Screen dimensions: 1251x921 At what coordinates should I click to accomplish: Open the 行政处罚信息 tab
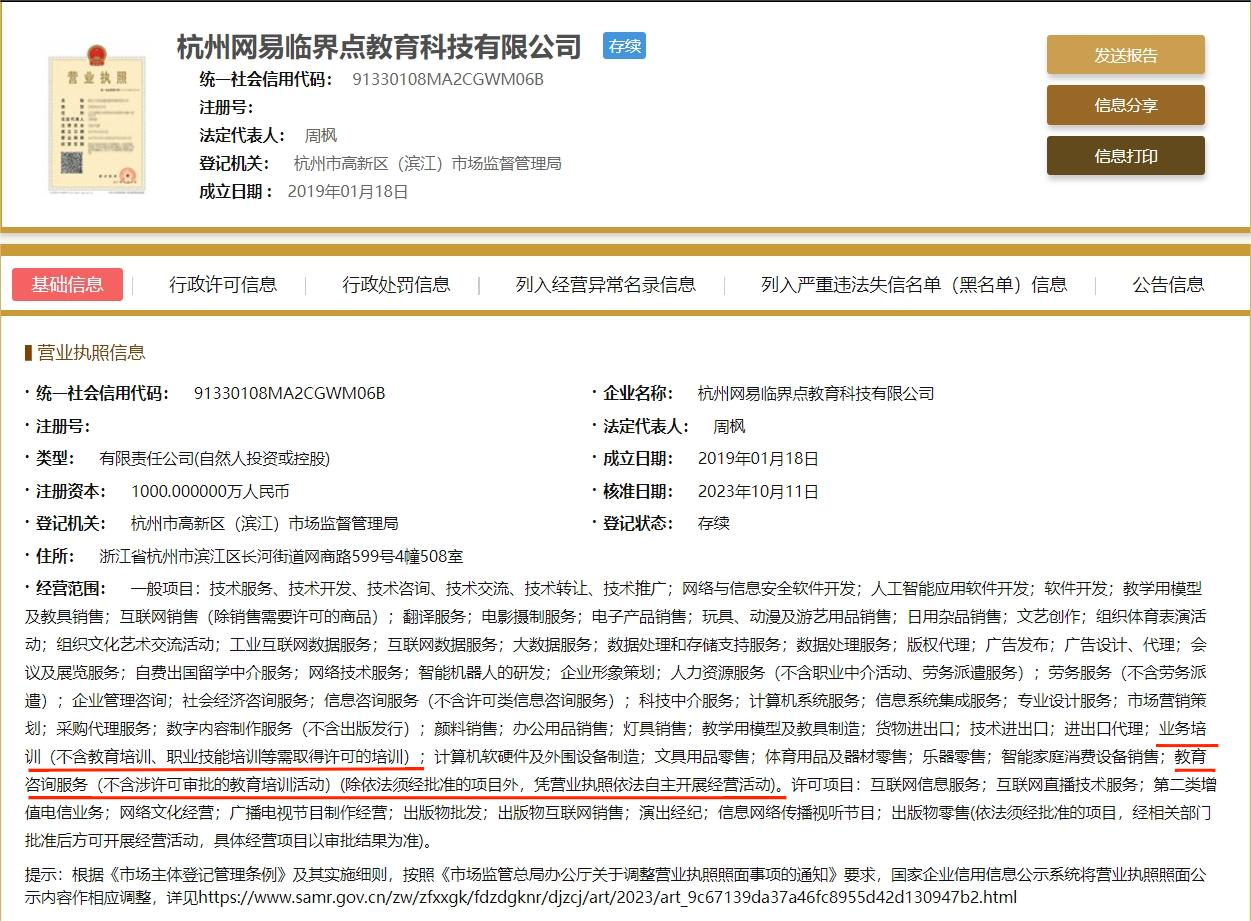tap(396, 285)
